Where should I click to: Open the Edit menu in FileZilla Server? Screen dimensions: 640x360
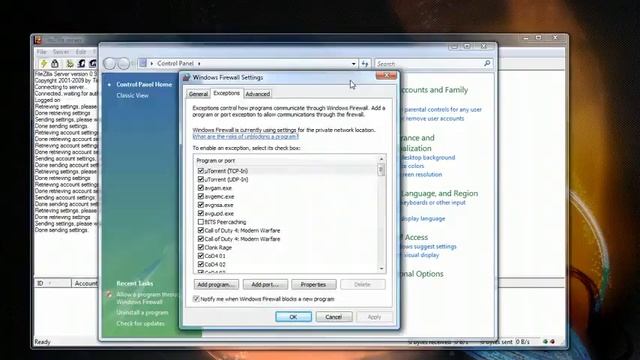[81, 52]
